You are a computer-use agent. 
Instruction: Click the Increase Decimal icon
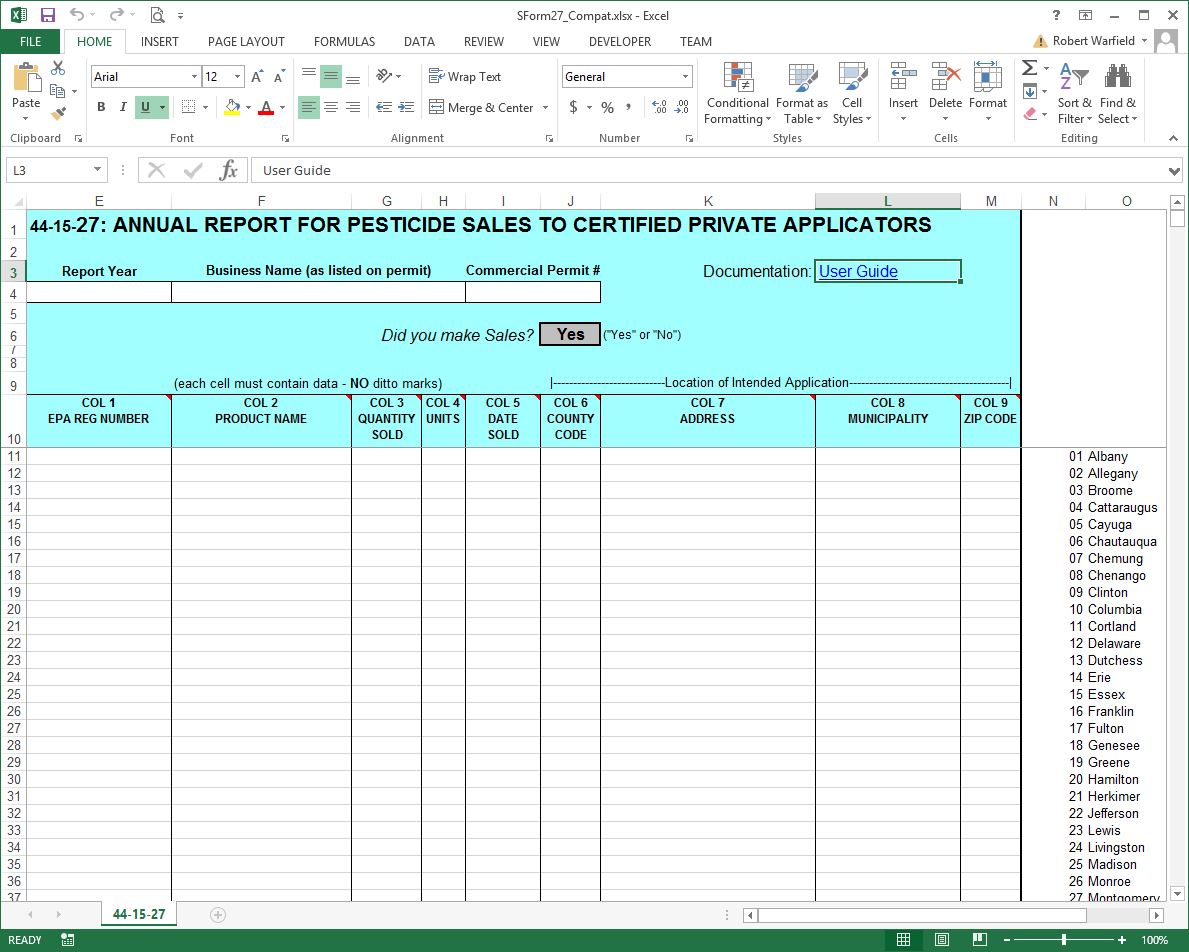658,107
